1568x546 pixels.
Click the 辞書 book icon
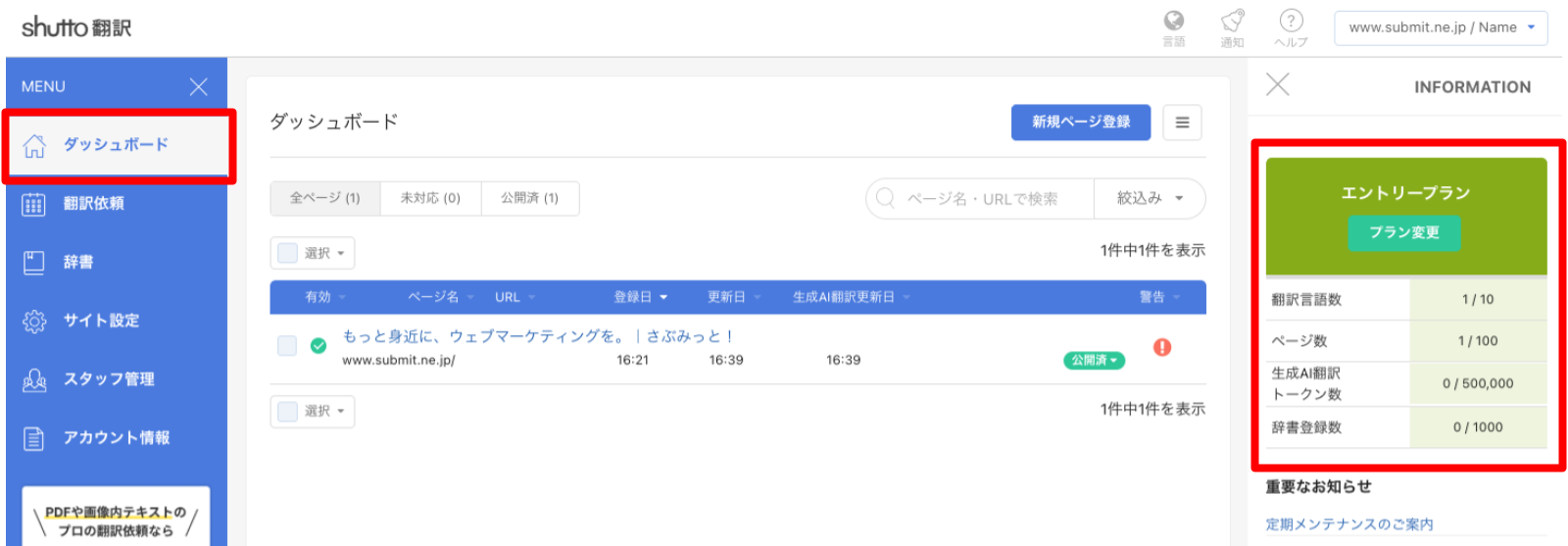[x=34, y=262]
